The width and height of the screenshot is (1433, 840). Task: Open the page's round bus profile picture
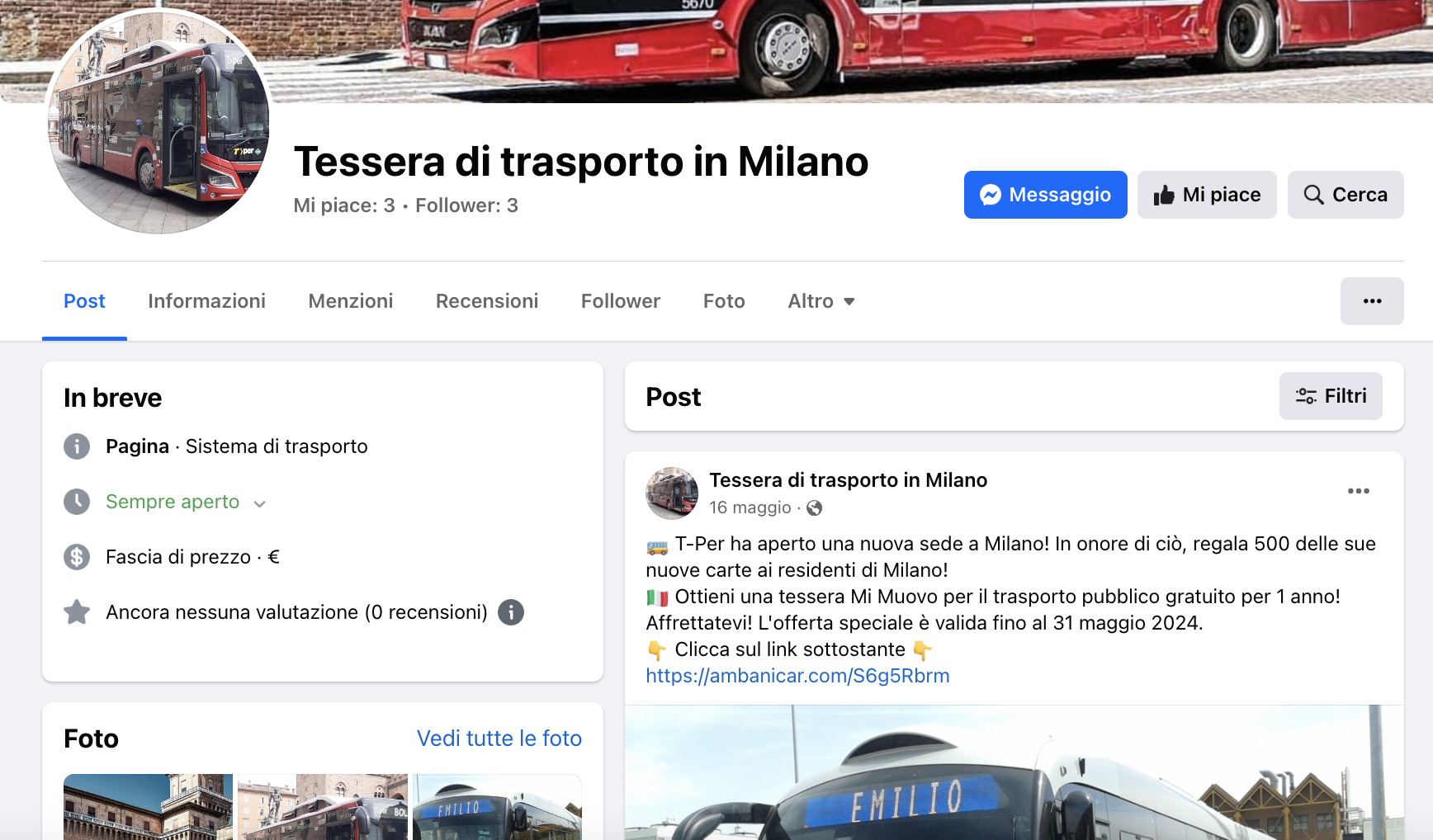point(159,121)
